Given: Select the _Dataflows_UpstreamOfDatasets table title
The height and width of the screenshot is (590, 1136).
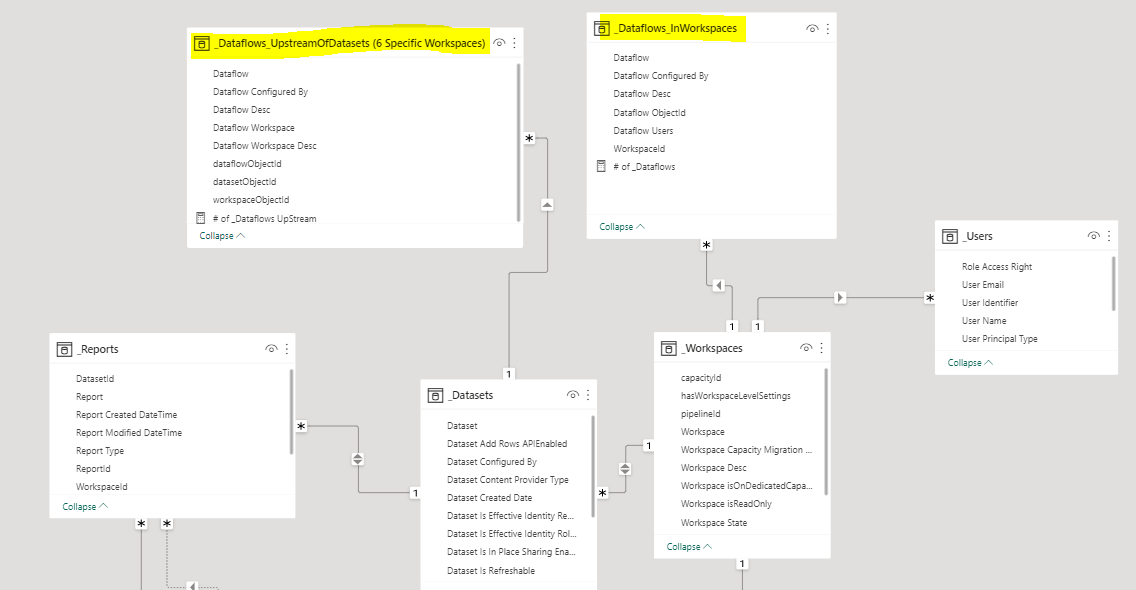Looking at the screenshot, I should click(351, 43).
